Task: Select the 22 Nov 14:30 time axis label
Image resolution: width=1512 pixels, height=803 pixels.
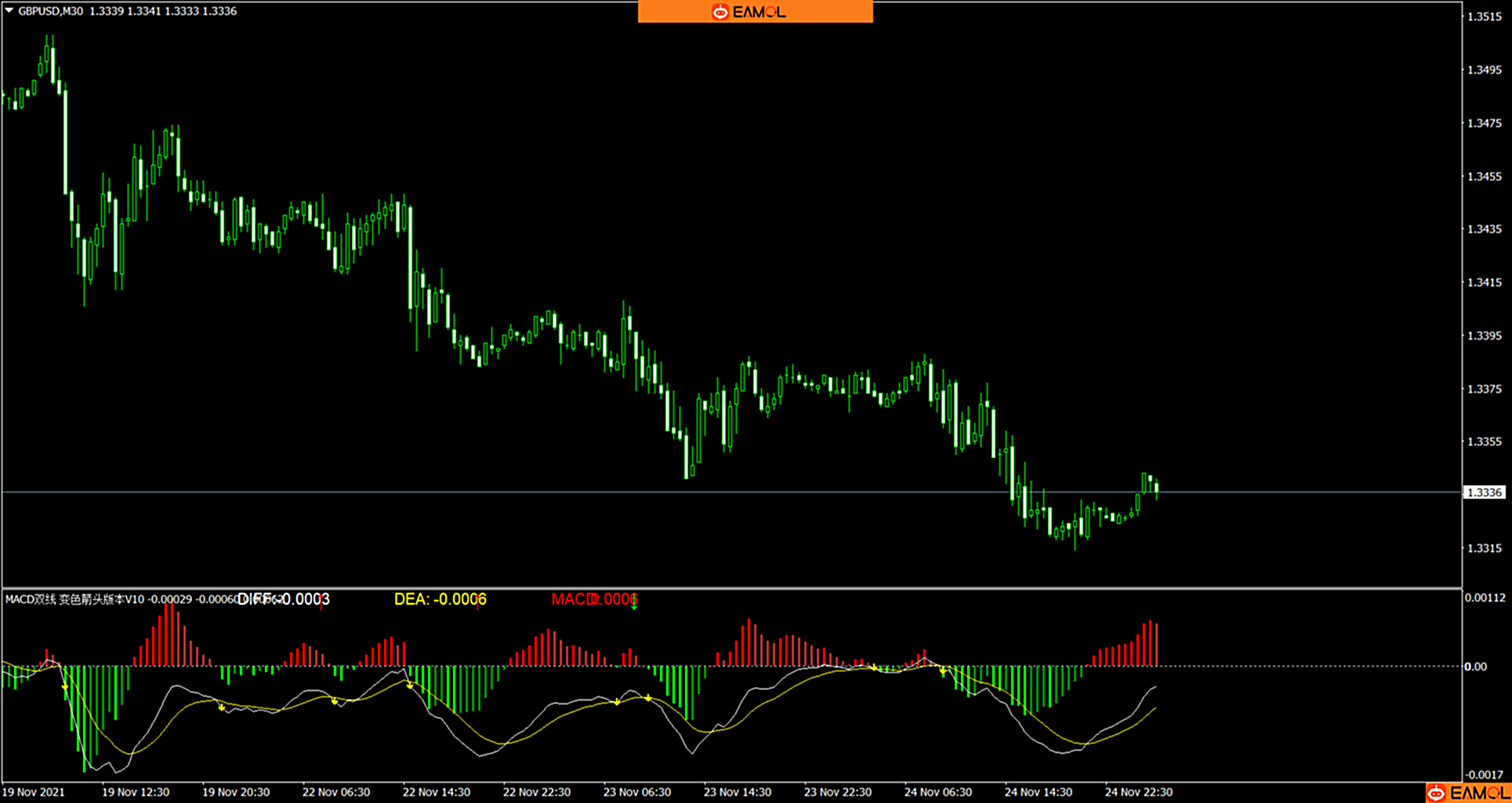Action: point(437,792)
